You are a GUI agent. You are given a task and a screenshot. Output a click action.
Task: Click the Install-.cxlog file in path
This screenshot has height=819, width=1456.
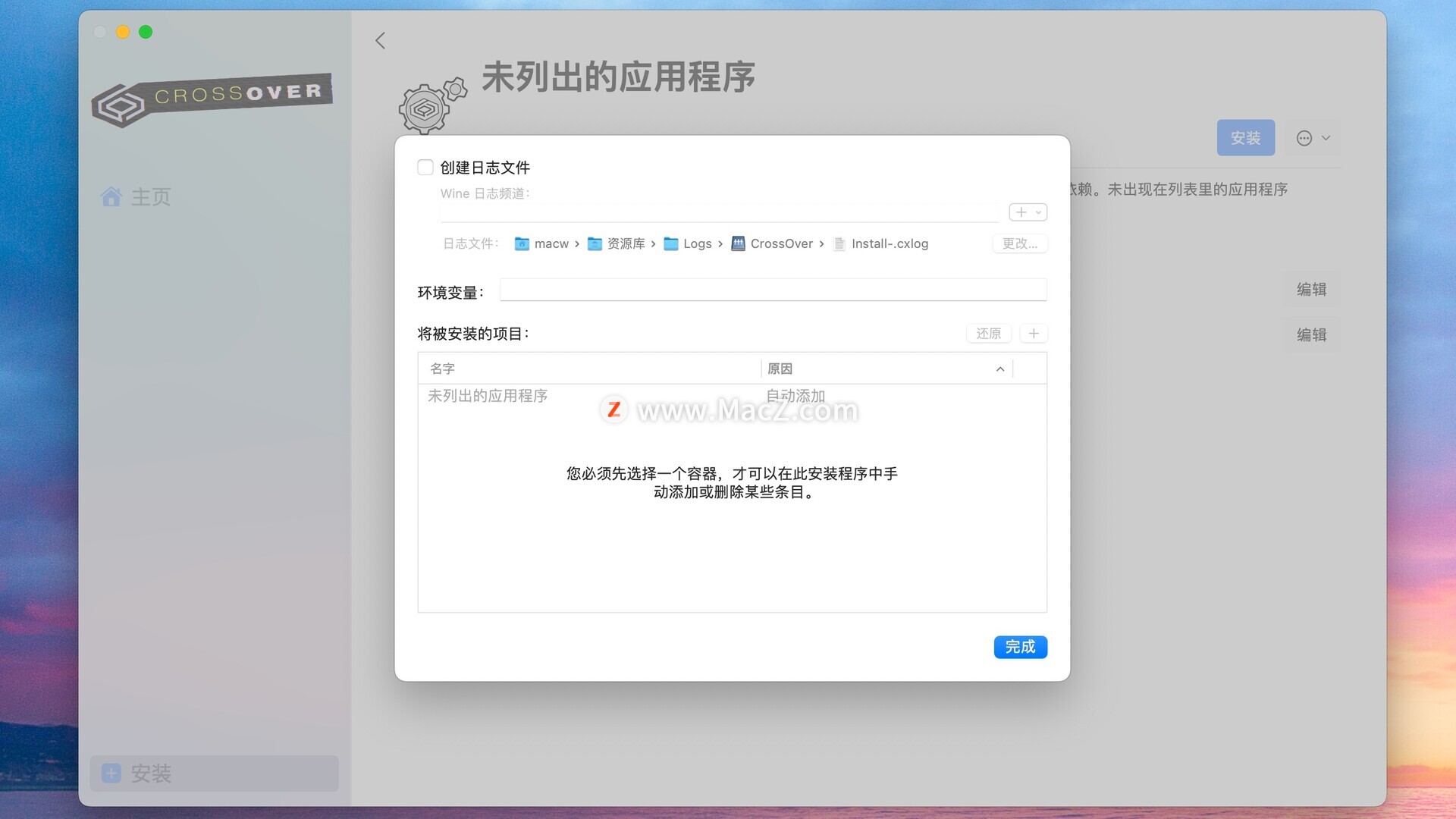(880, 243)
